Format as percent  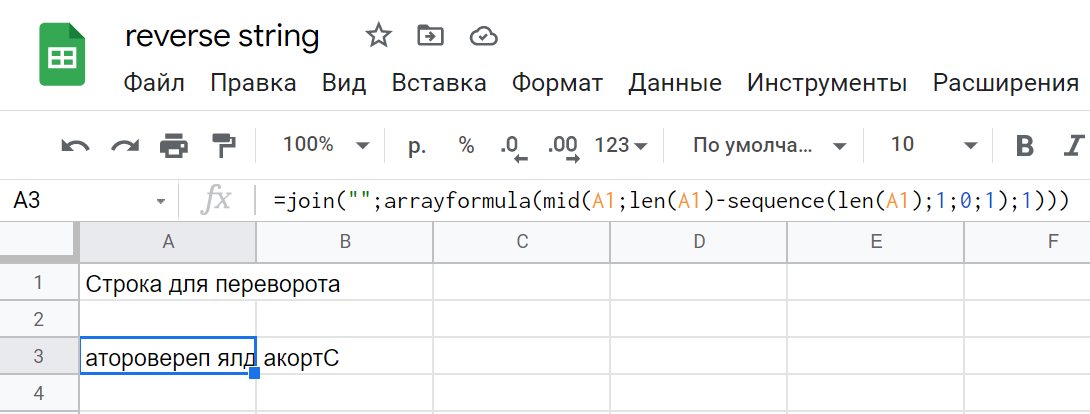[x=466, y=145]
